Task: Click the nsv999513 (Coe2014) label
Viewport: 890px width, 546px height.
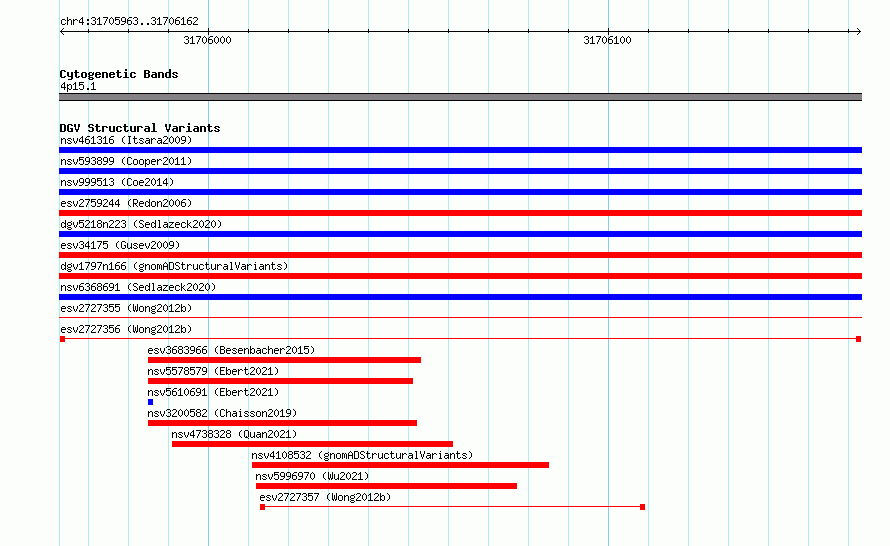Action: pyautogui.click(x=117, y=182)
